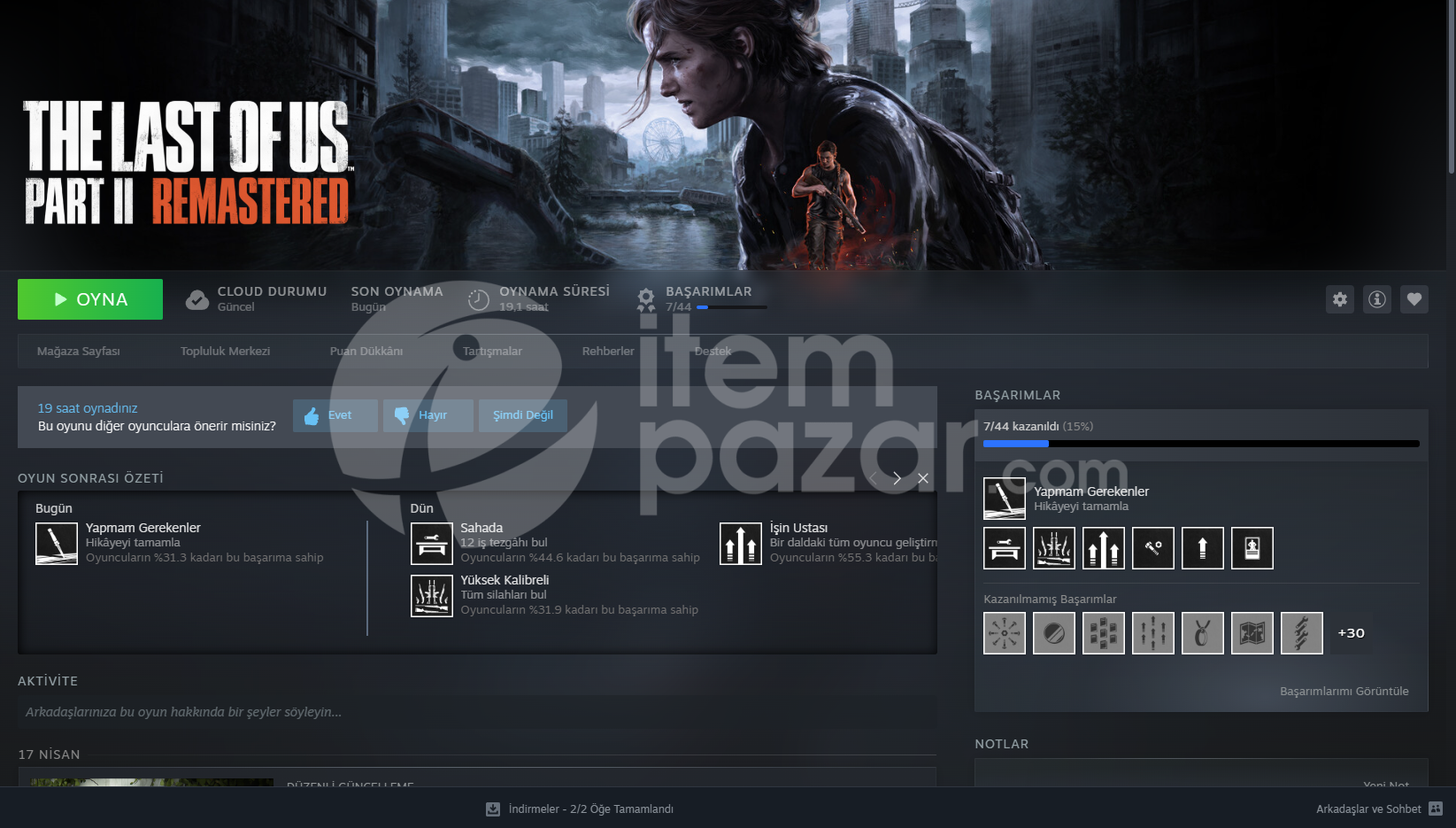Screen dimensions: 1456x828
Task: Go to previous post-game summary page
Action: click(x=872, y=478)
